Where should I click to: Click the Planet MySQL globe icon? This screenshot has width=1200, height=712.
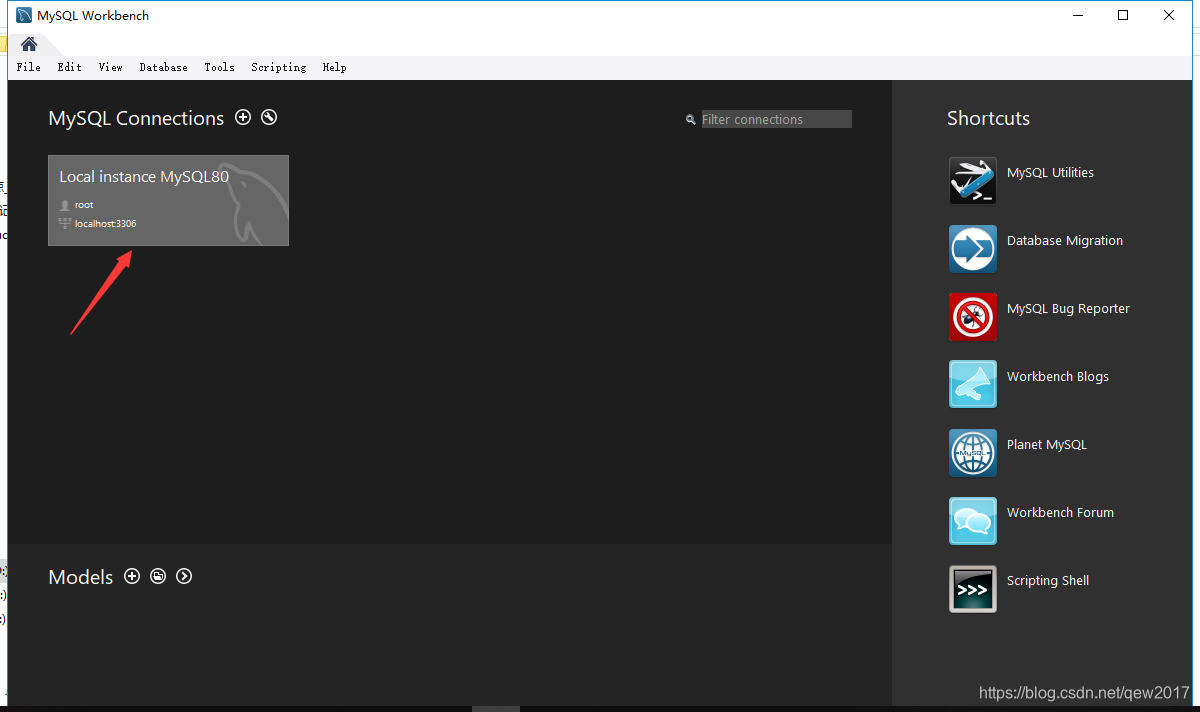[x=973, y=453]
